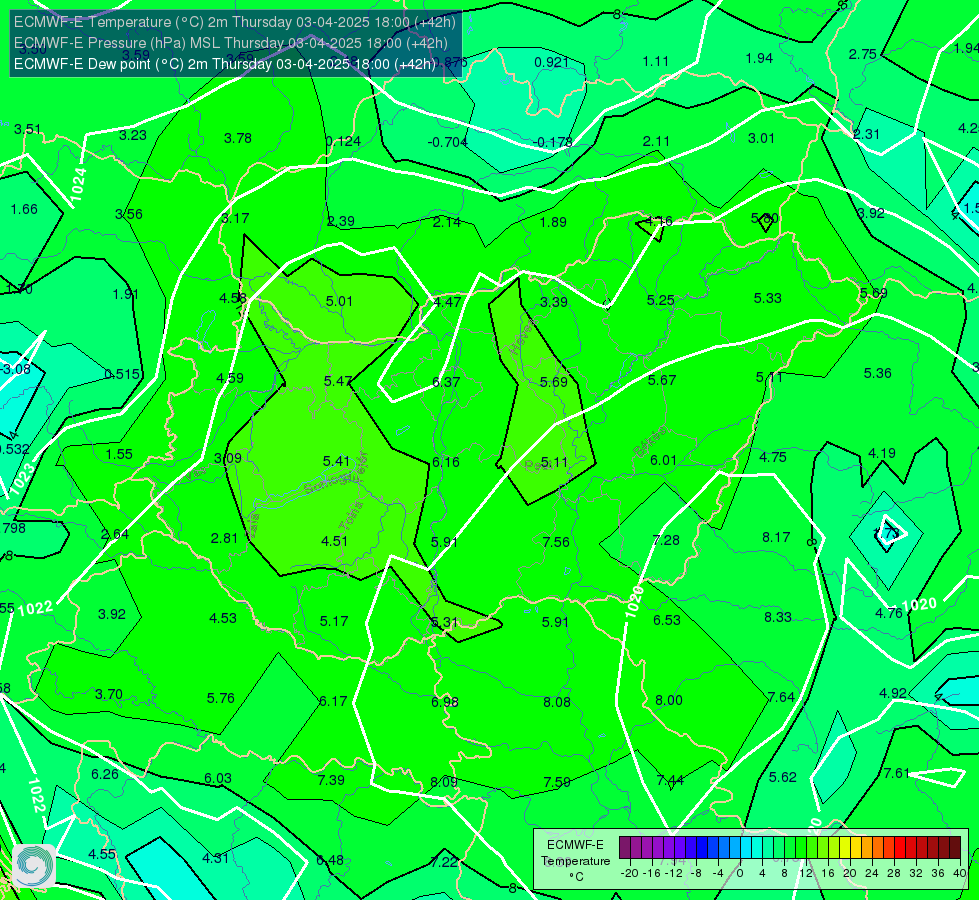This screenshot has height=900, width=979.
Task: Click the dew point value 0.124
Action: (343, 141)
